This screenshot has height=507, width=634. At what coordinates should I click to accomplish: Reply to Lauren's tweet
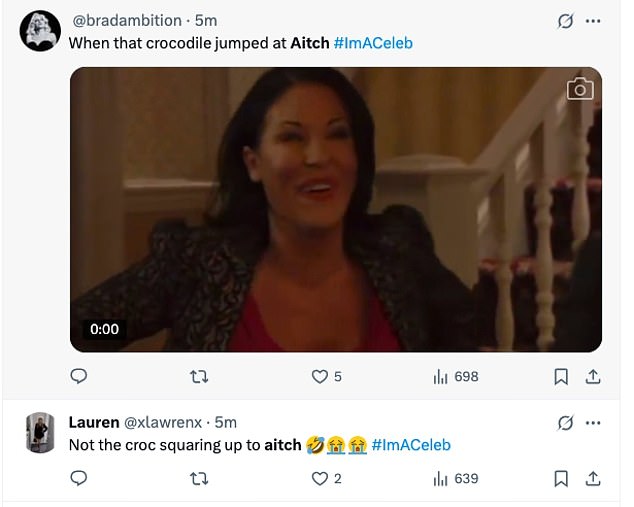click(79, 479)
